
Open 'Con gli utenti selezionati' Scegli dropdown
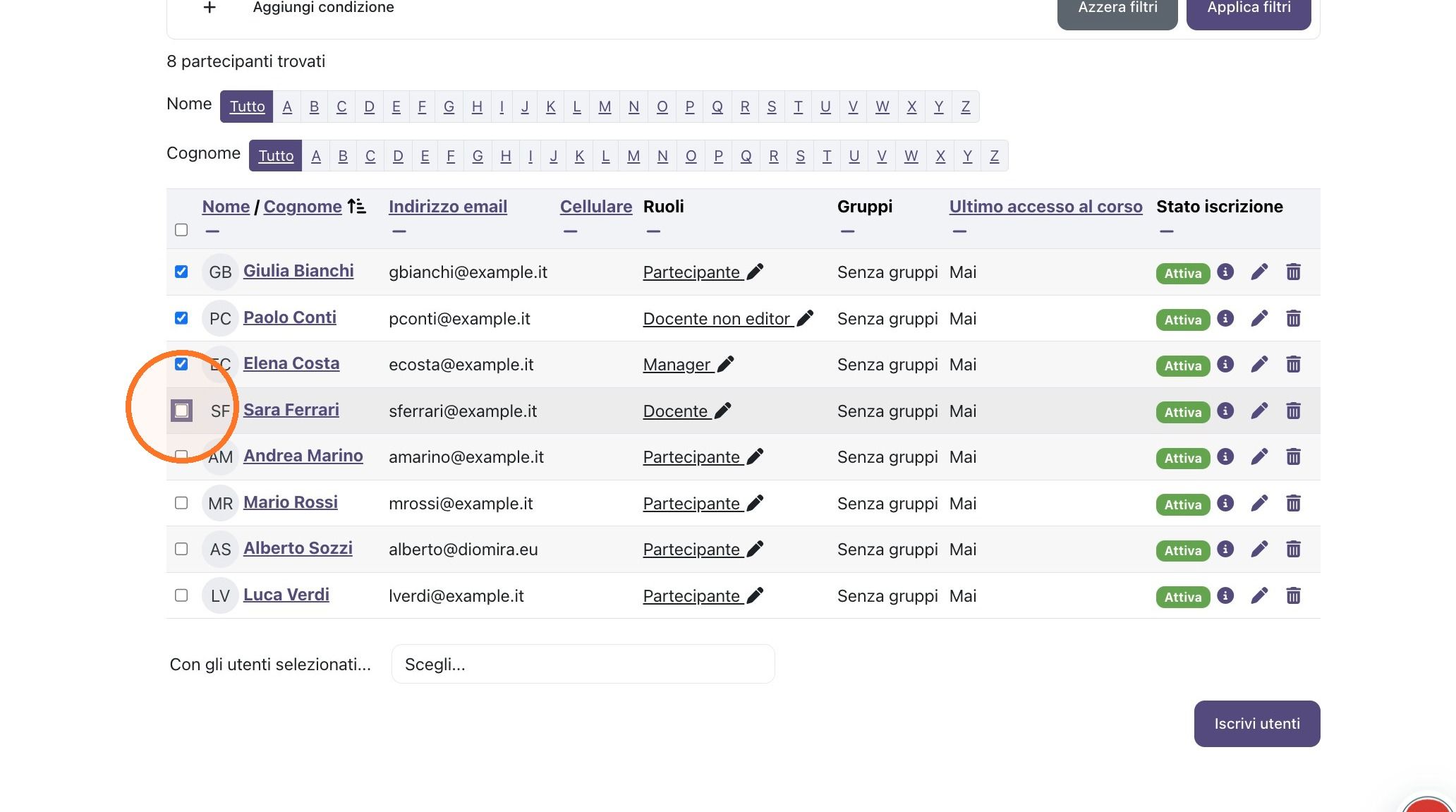583,664
